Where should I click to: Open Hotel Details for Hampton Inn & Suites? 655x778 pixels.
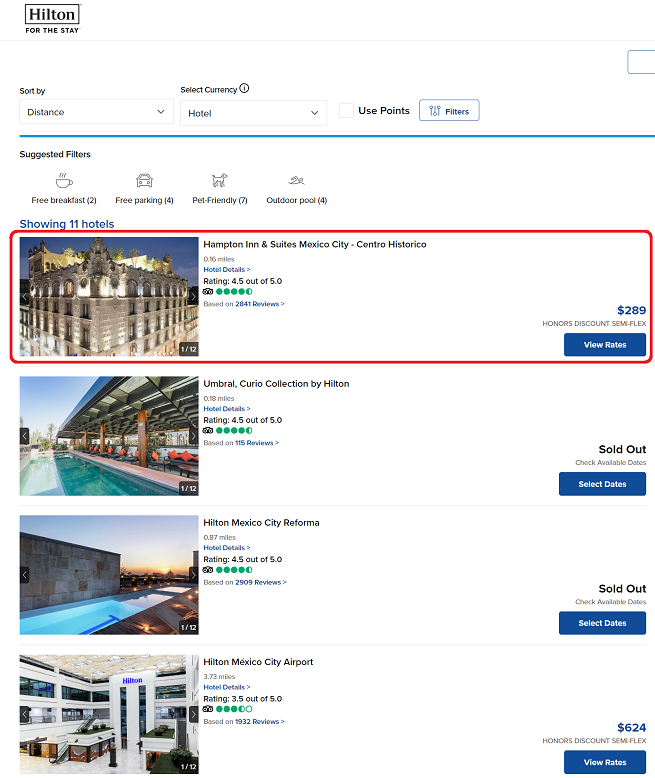click(x=227, y=269)
